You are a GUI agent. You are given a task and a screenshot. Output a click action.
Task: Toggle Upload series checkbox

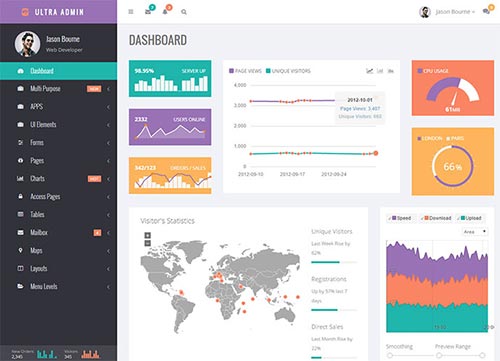click(458, 218)
